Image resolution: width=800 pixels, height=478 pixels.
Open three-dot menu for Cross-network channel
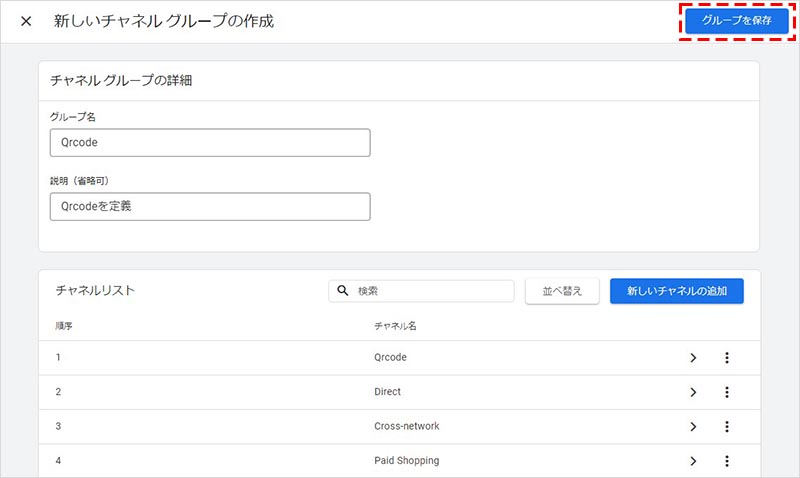click(727, 427)
